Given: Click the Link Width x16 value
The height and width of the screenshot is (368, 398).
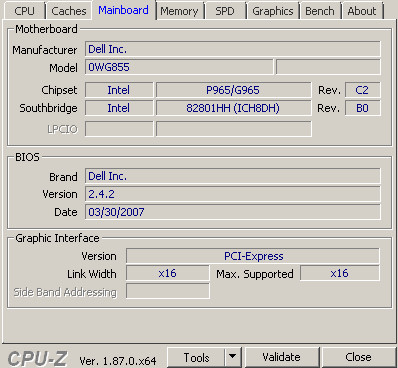Looking at the screenshot, I should [168, 273].
